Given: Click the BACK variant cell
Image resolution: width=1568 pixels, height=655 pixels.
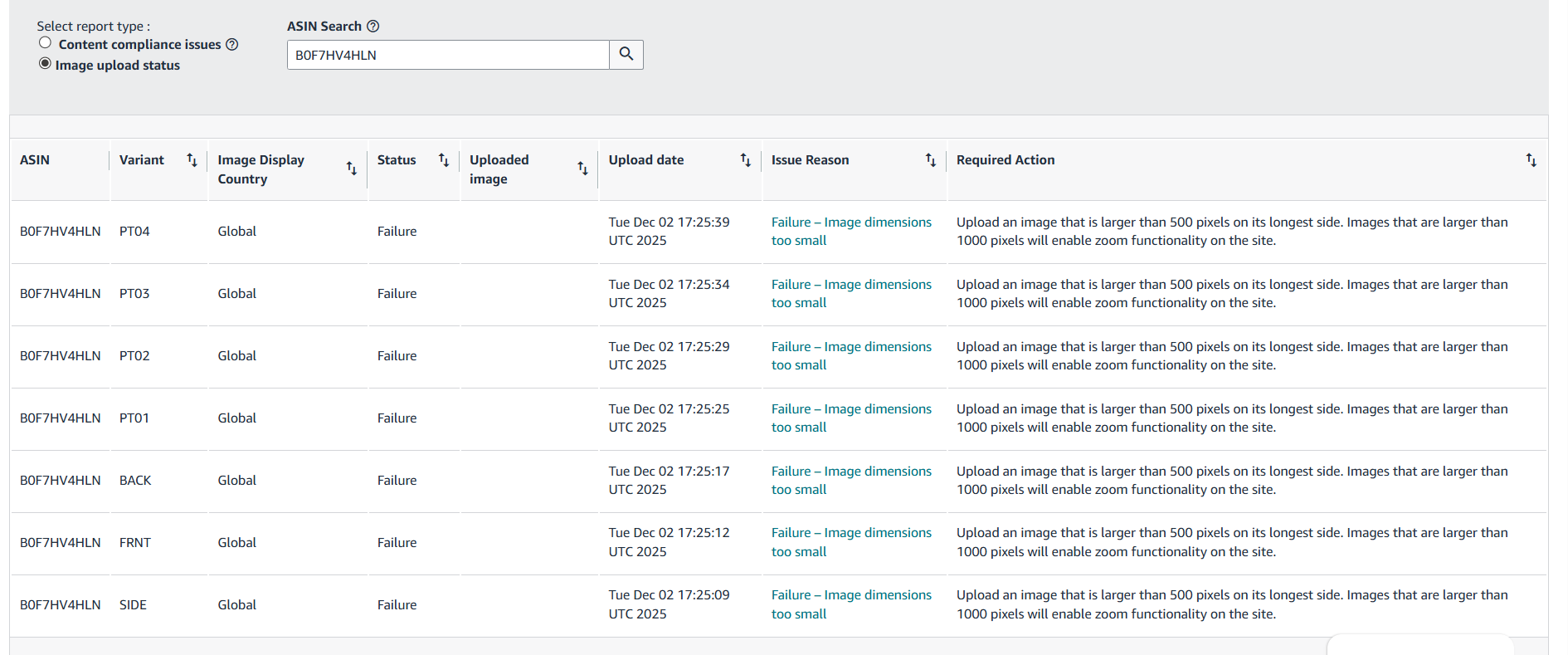Looking at the screenshot, I should [135, 481].
